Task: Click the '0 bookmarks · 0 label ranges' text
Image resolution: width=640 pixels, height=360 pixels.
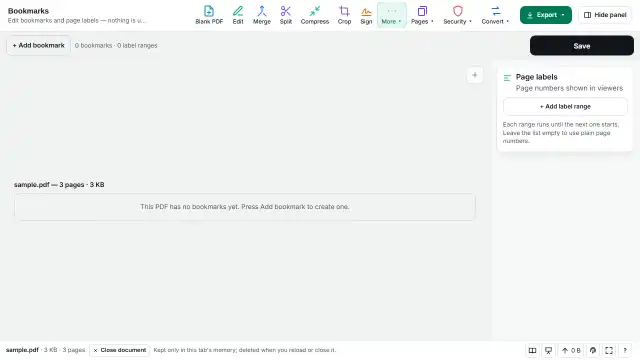Action: (116, 45)
